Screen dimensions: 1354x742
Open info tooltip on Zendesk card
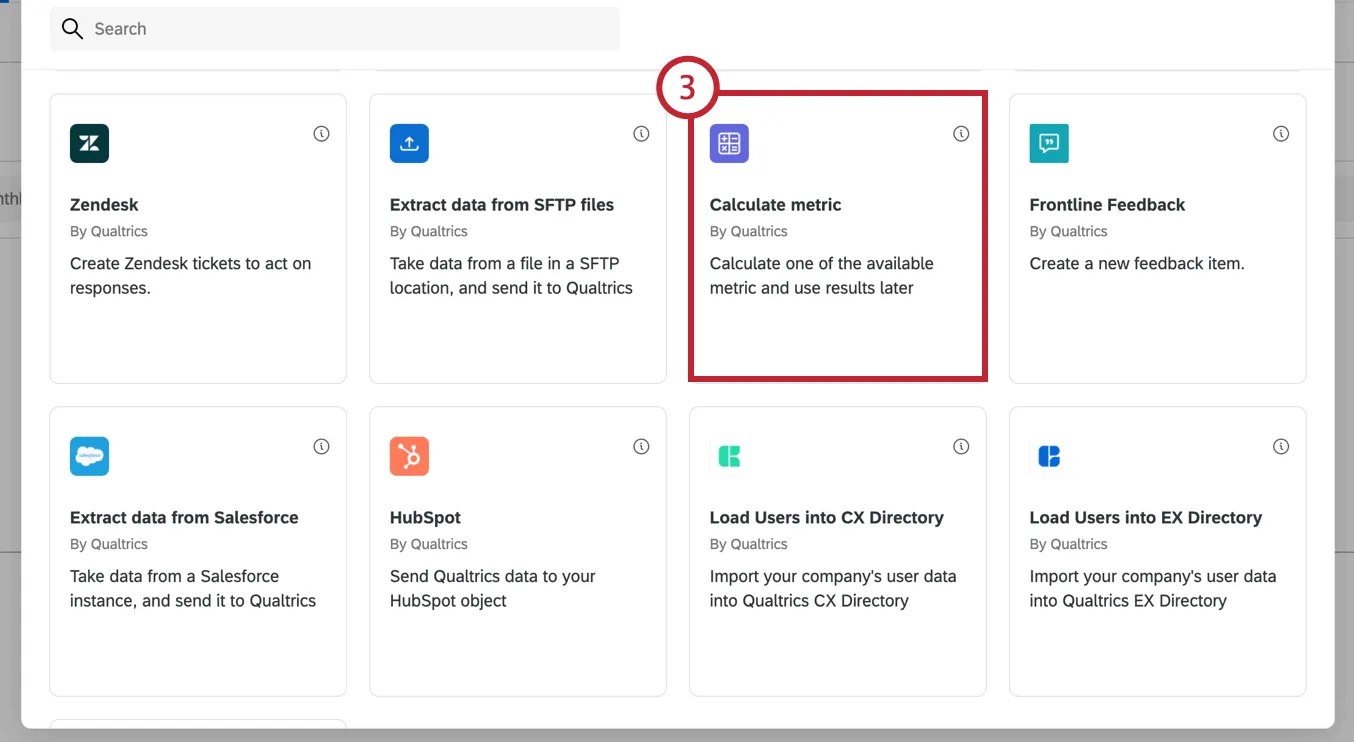coord(321,133)
